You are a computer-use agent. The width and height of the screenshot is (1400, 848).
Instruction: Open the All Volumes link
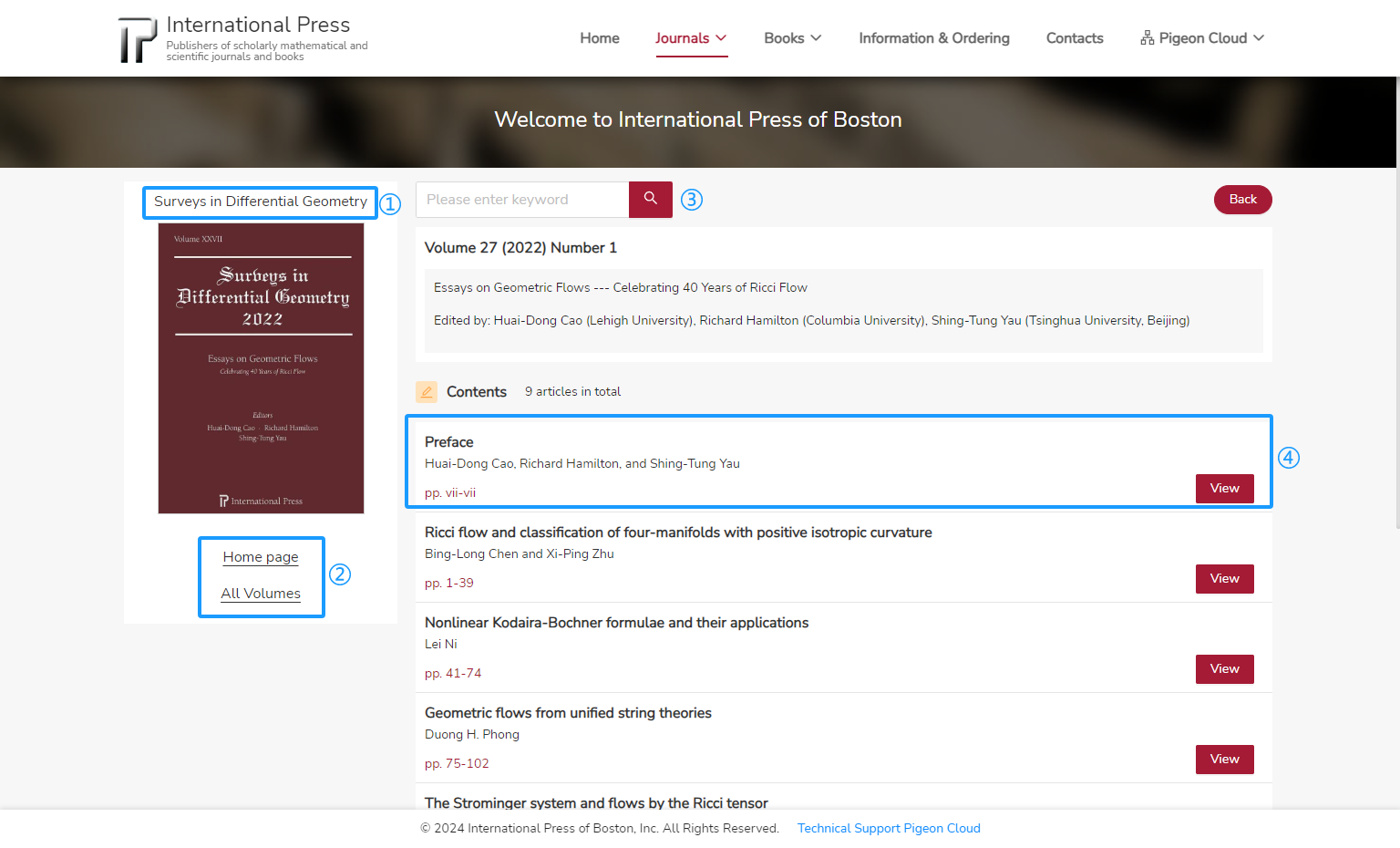[261, 594]
